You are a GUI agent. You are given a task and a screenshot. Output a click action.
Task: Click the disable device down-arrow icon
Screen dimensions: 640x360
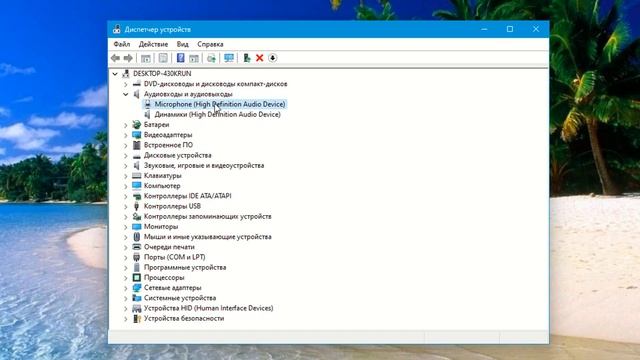[x=273, y=58]
